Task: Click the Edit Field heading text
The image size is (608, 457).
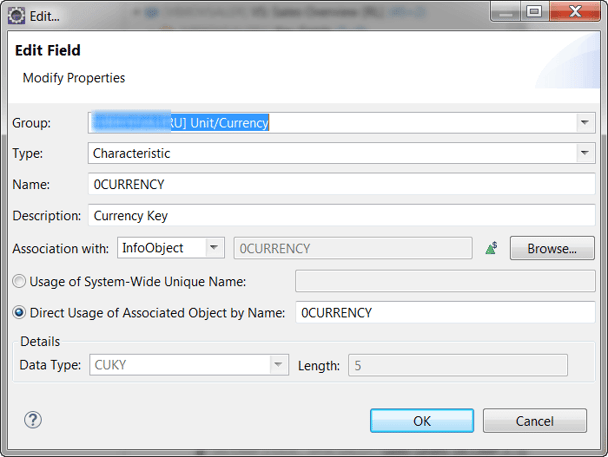Action: (x=48, y=50)
